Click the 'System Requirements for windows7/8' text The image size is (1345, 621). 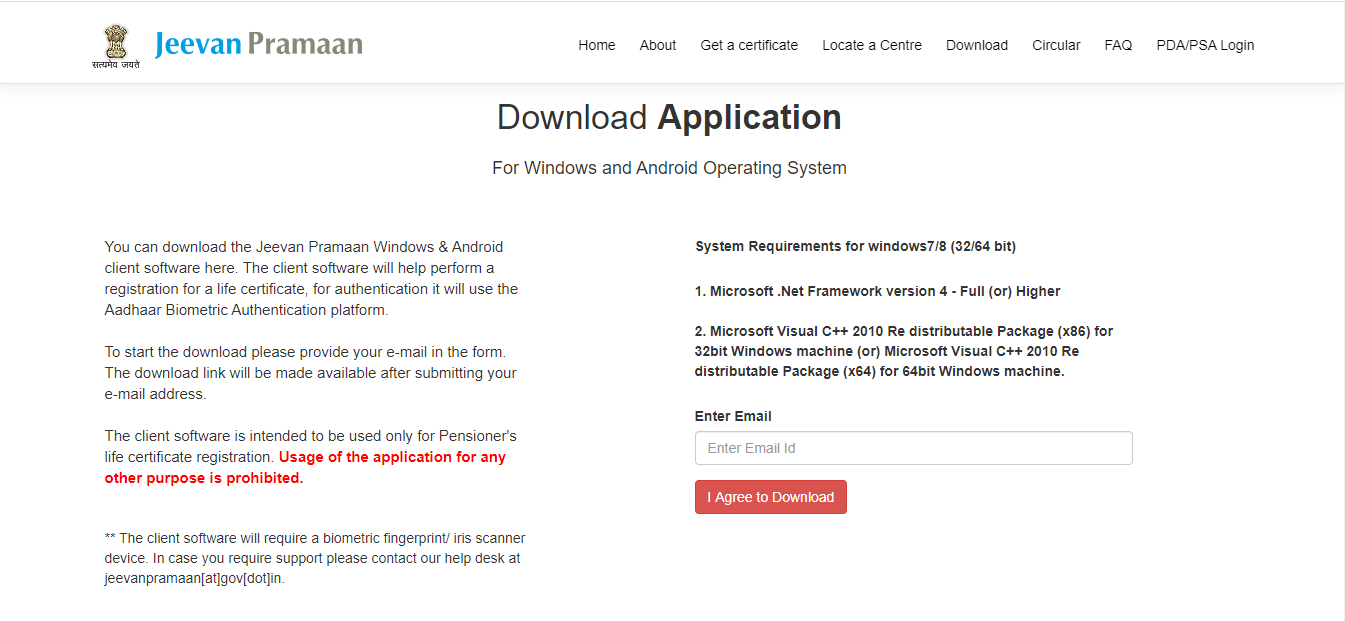tap(855, 246)
